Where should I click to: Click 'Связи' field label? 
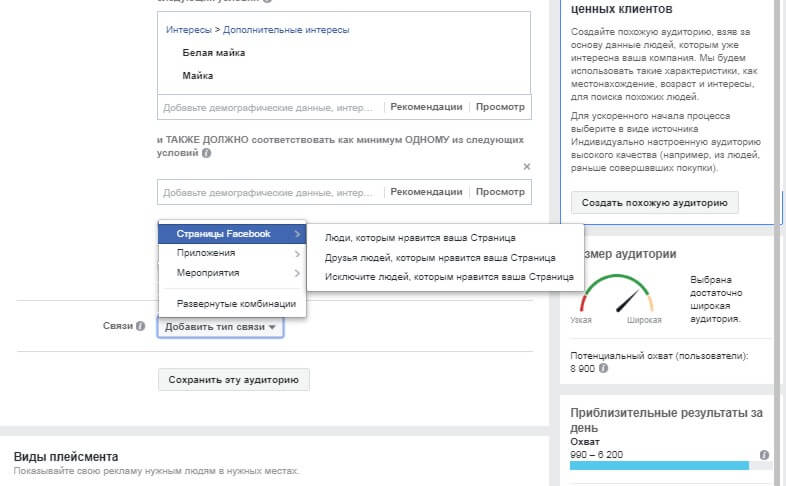coord(118,326)
